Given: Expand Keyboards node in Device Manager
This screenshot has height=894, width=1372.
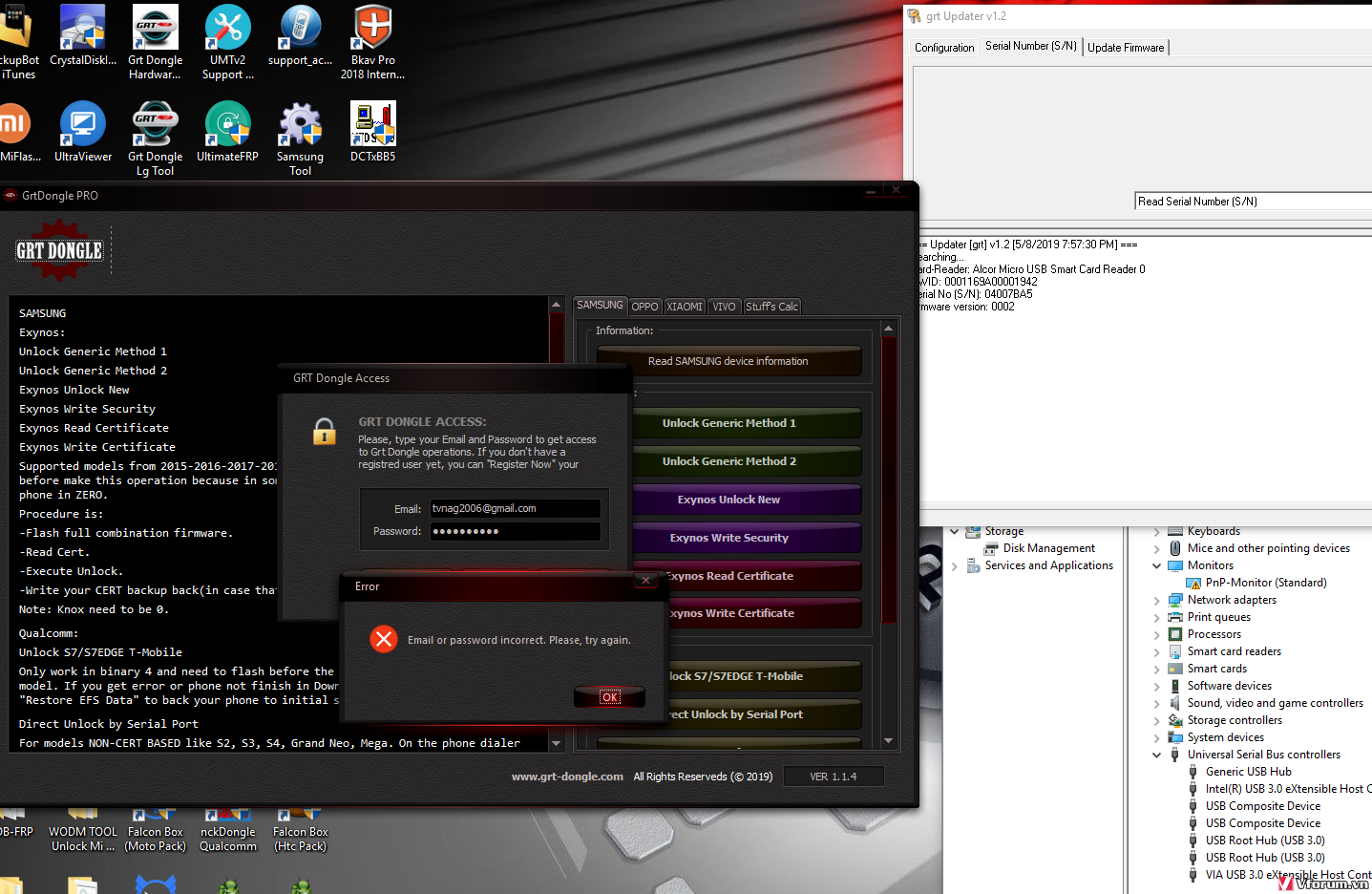Looking at the screenshot, I should pos(1156,532).
